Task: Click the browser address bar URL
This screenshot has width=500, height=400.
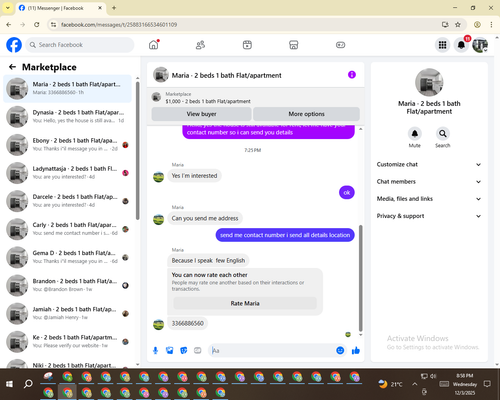Action: (119, 25)
